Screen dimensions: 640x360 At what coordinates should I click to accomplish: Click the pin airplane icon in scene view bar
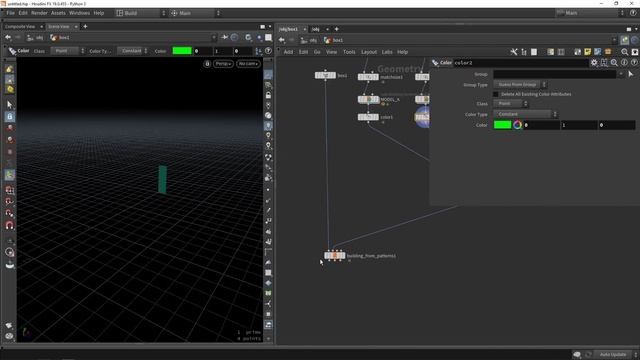(224, 38)
